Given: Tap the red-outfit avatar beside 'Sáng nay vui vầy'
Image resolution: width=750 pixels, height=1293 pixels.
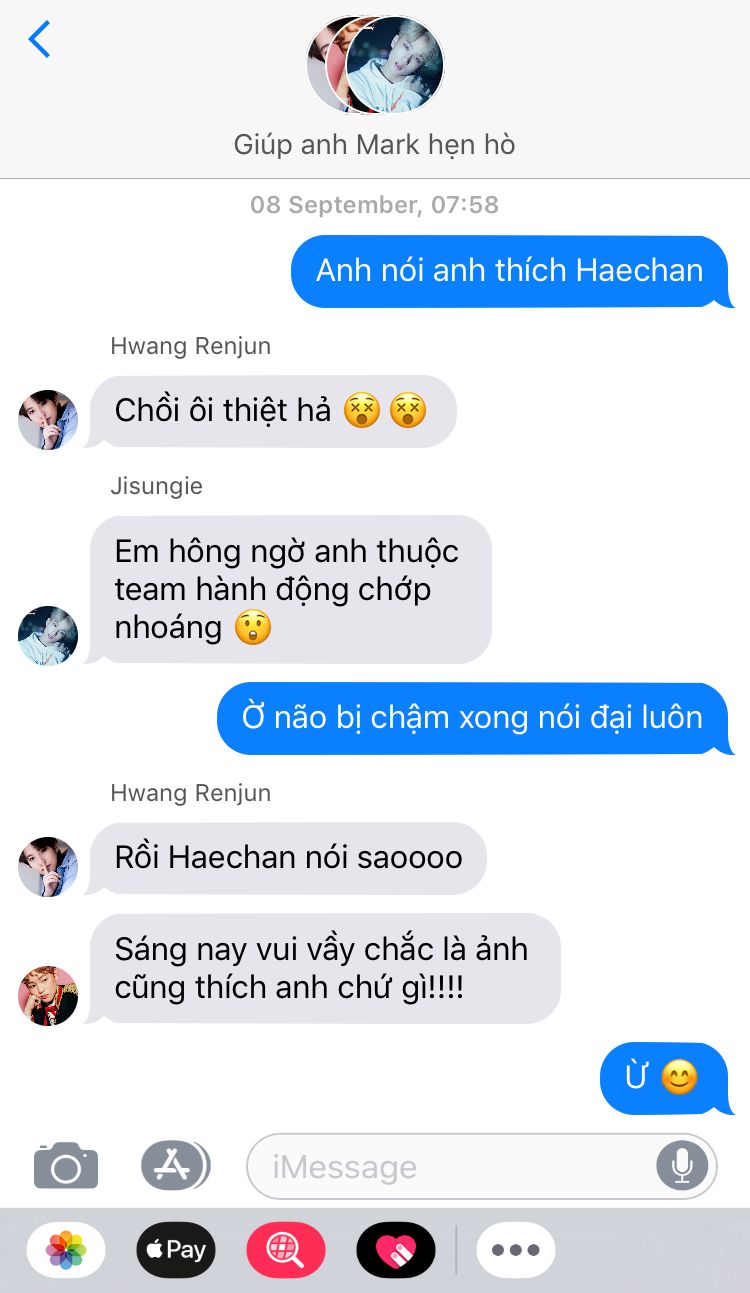Looking at the screenshot, I should coord(48,996).
